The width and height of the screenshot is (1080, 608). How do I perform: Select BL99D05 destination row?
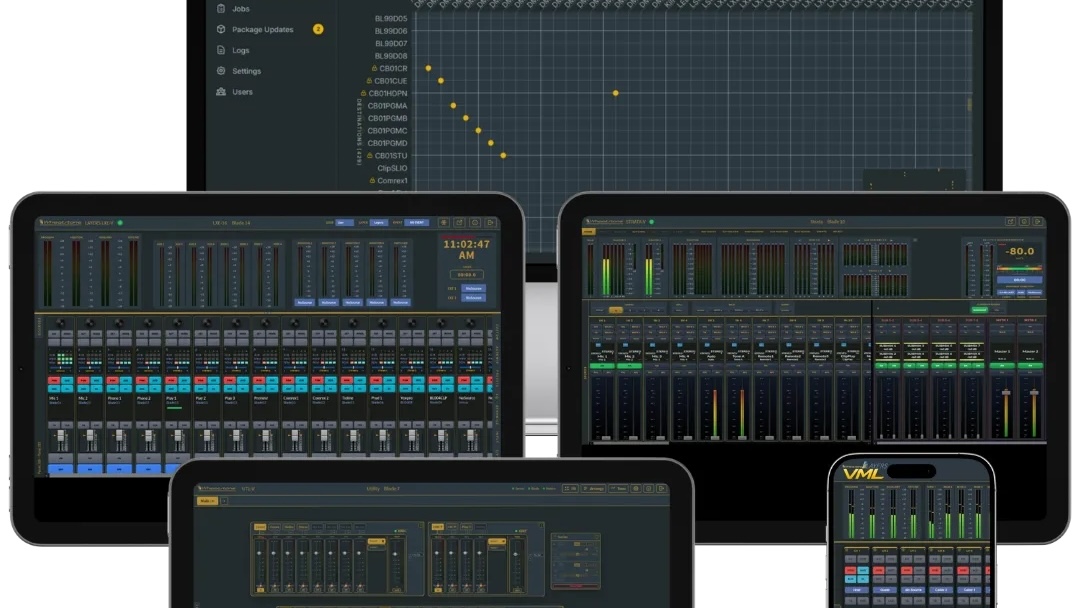[x=391, y=19]
